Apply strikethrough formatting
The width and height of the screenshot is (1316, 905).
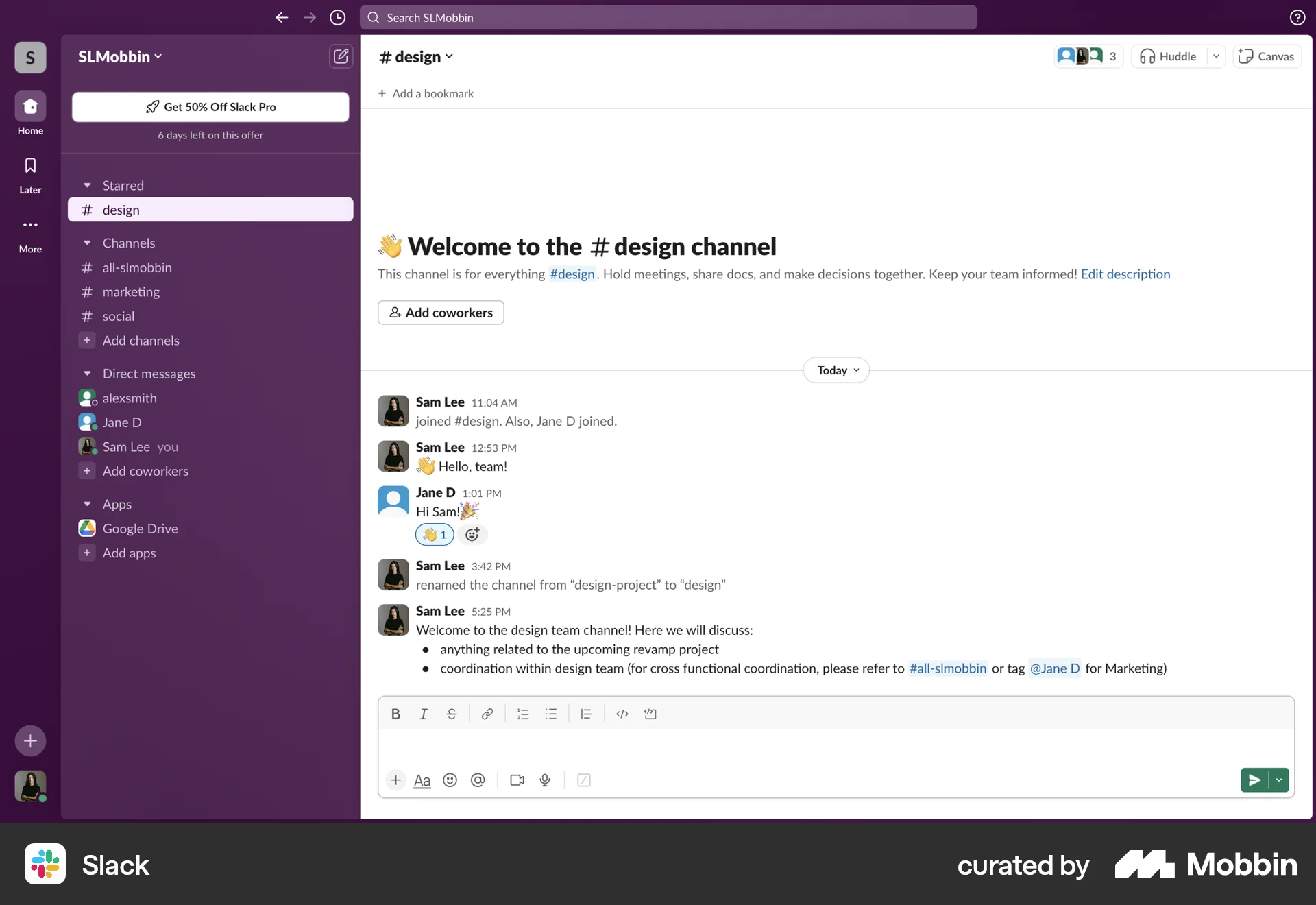[452, 714]
